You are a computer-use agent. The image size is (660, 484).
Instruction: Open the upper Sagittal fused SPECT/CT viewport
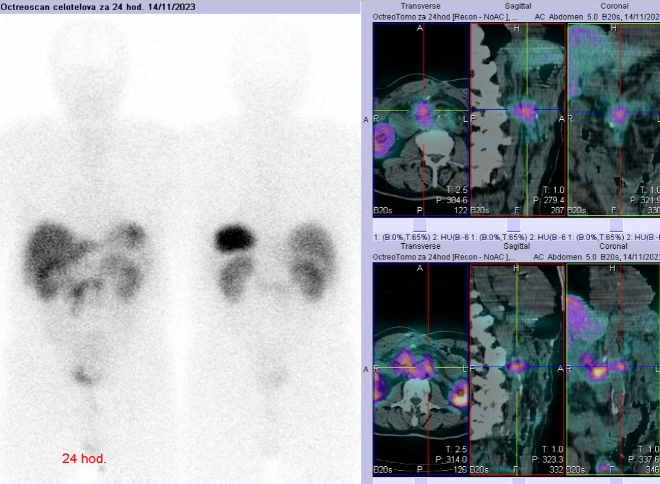518,120
